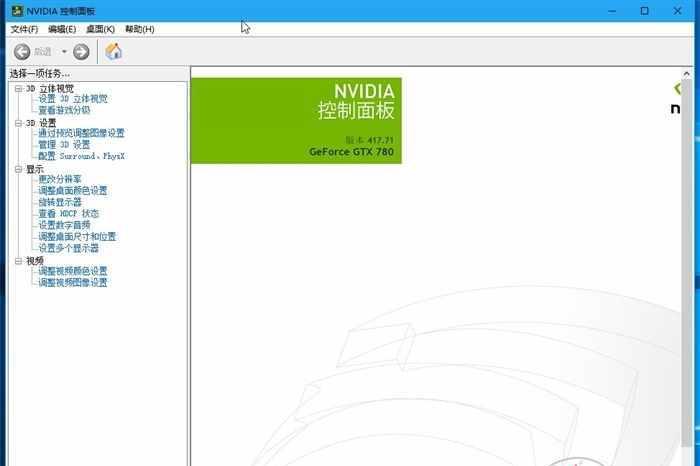The image size is (700, 466).
Task: Open 旋转显示器 link
Action: (x=60, y=202)
